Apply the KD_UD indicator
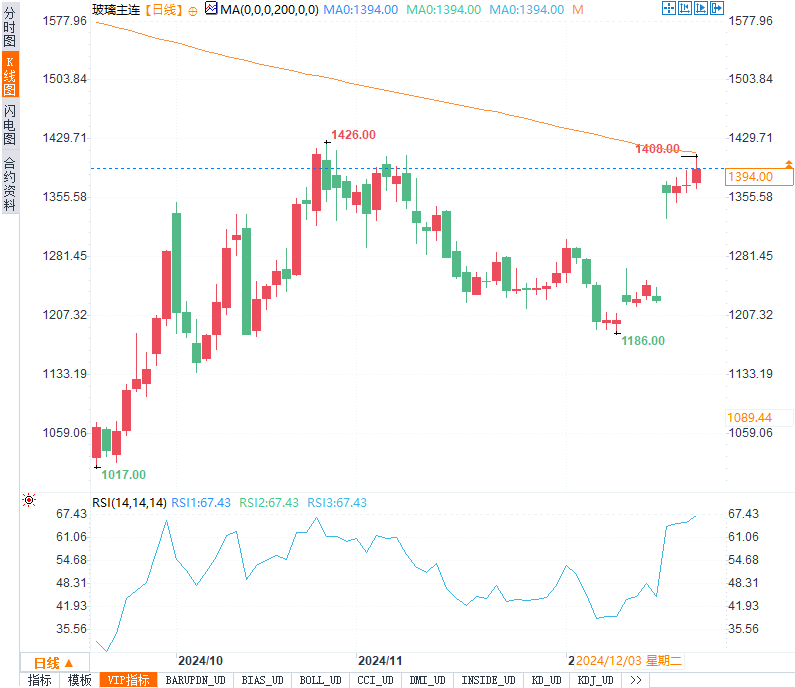 (546, 680)
